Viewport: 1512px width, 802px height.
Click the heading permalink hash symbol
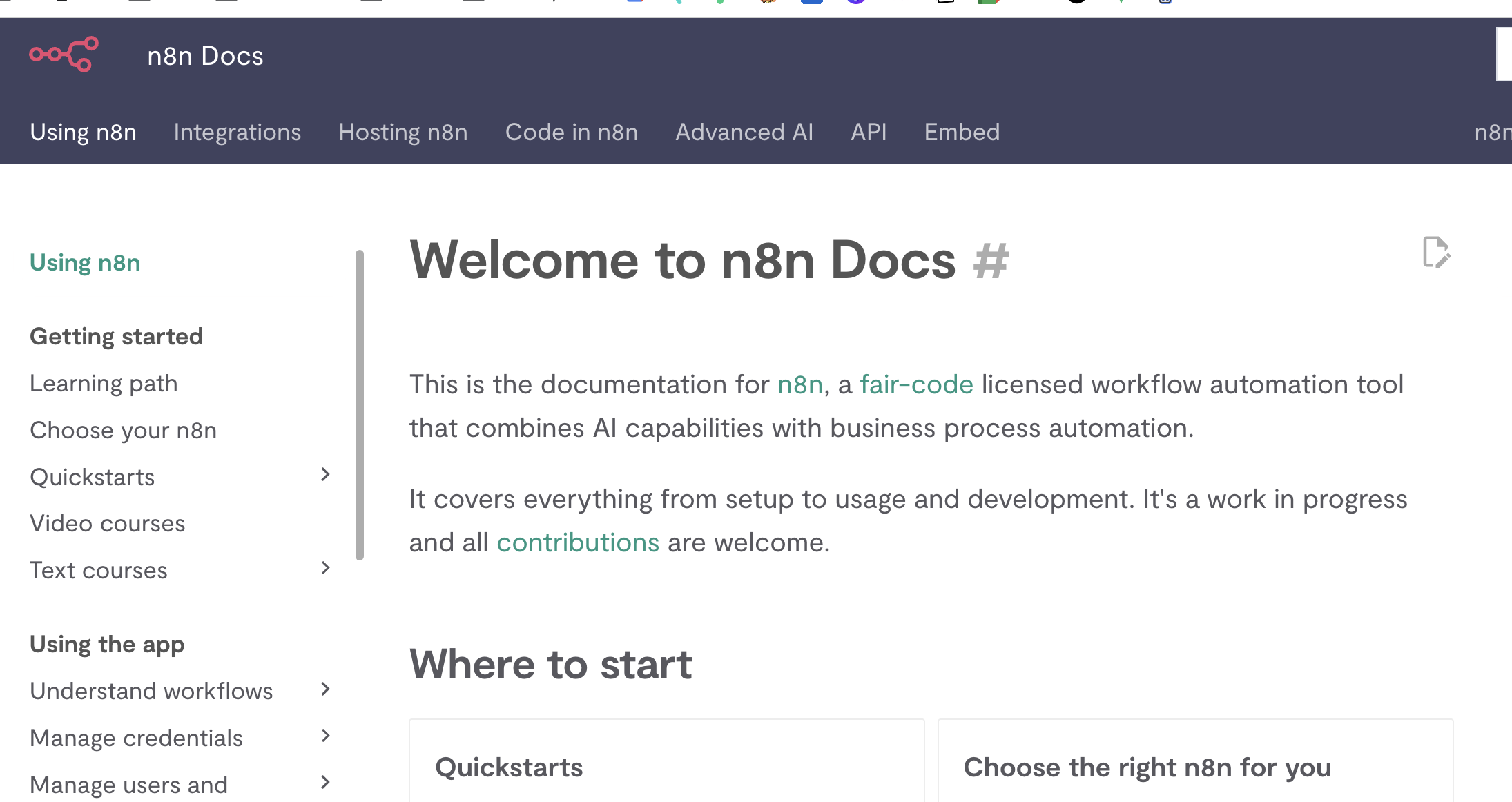(991, 262)
